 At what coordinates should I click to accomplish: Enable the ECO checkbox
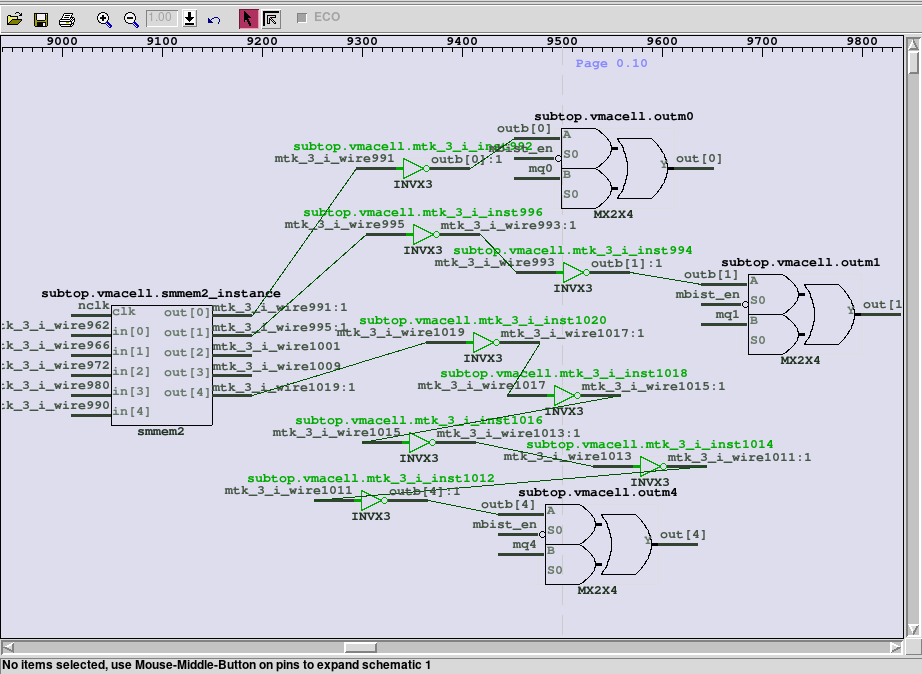tap(302, 18)
